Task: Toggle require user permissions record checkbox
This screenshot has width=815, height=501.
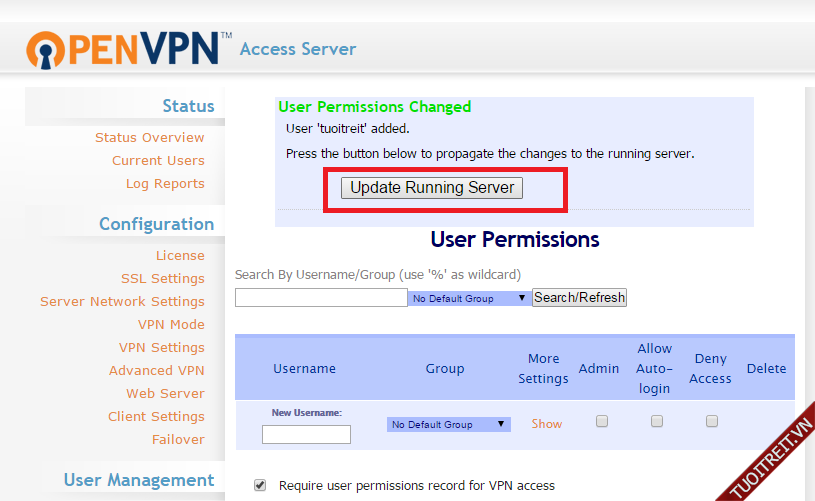Action: click(260, 485)
